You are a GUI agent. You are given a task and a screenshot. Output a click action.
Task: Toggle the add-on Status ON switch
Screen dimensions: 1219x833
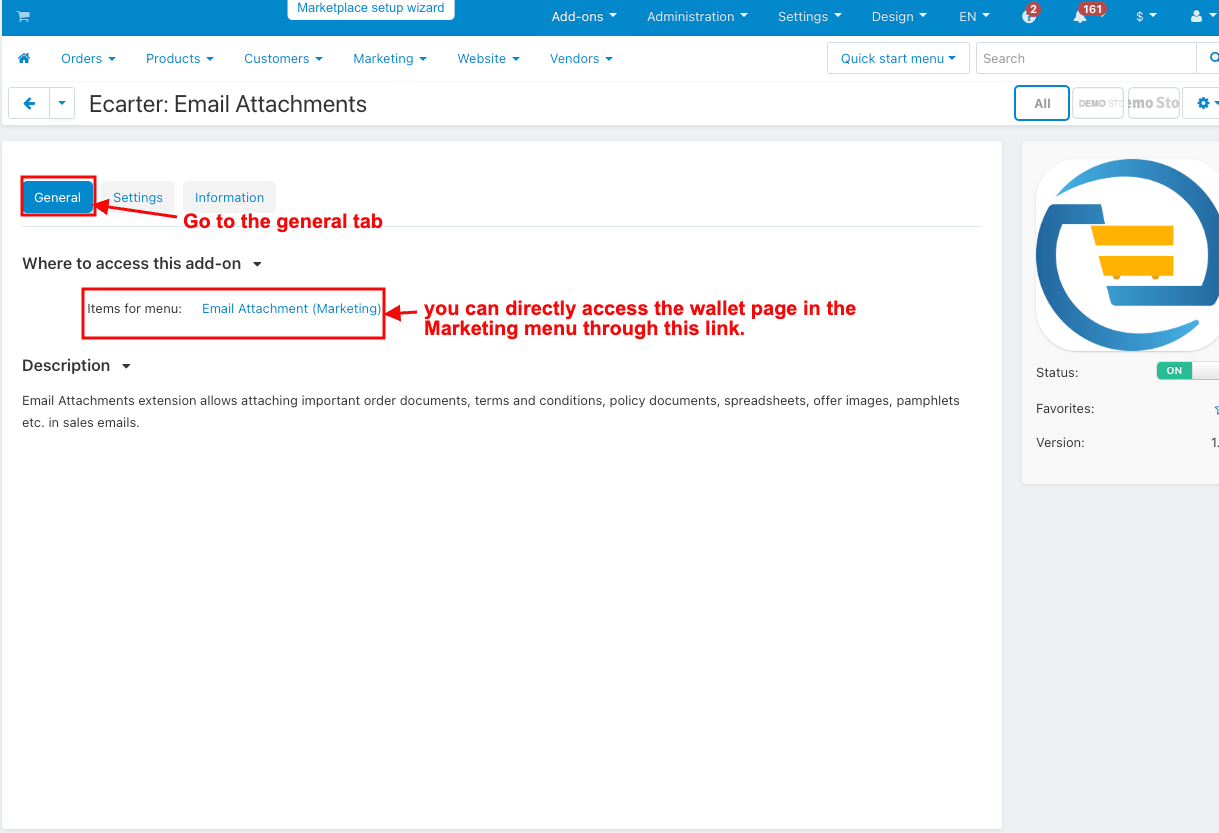[1187, 371]
